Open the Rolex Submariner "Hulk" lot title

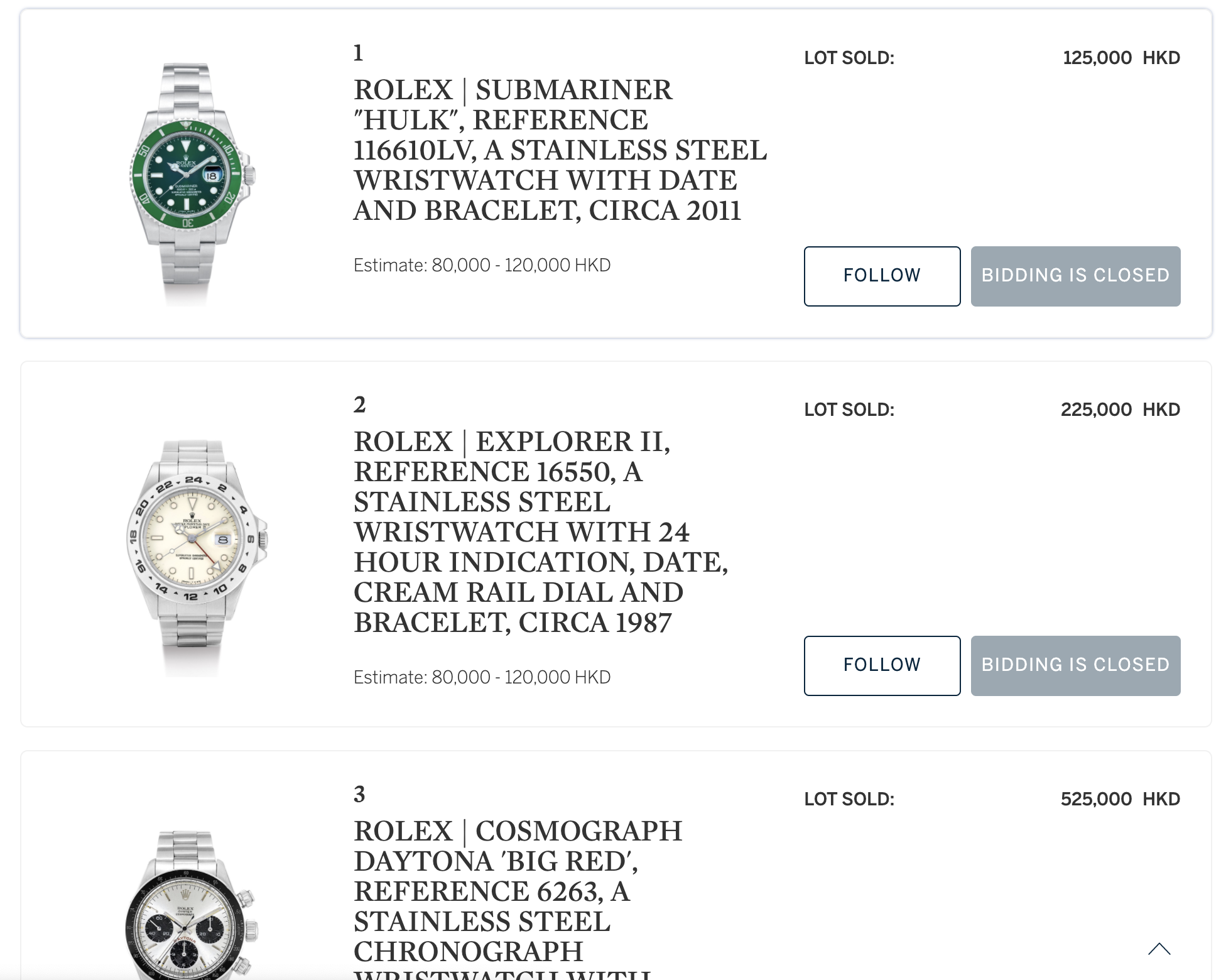(x=559, y=150)
